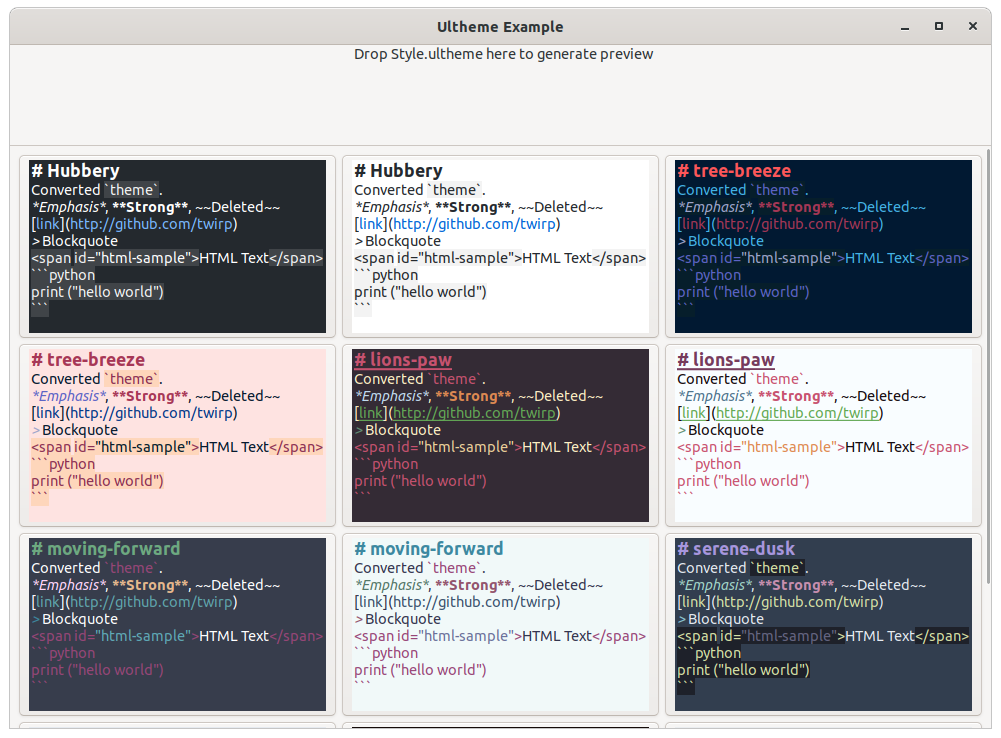Click underlined '# lions-paw' heading on dark card

pos(403,360)
